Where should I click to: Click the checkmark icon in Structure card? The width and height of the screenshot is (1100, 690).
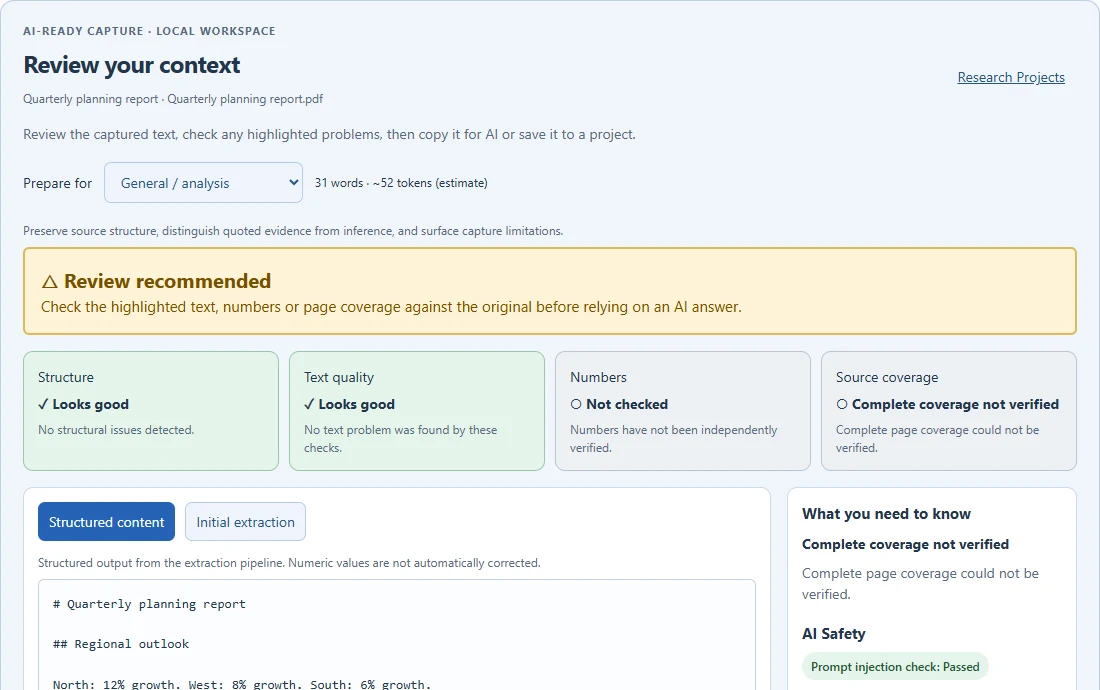tap(43, 405)
